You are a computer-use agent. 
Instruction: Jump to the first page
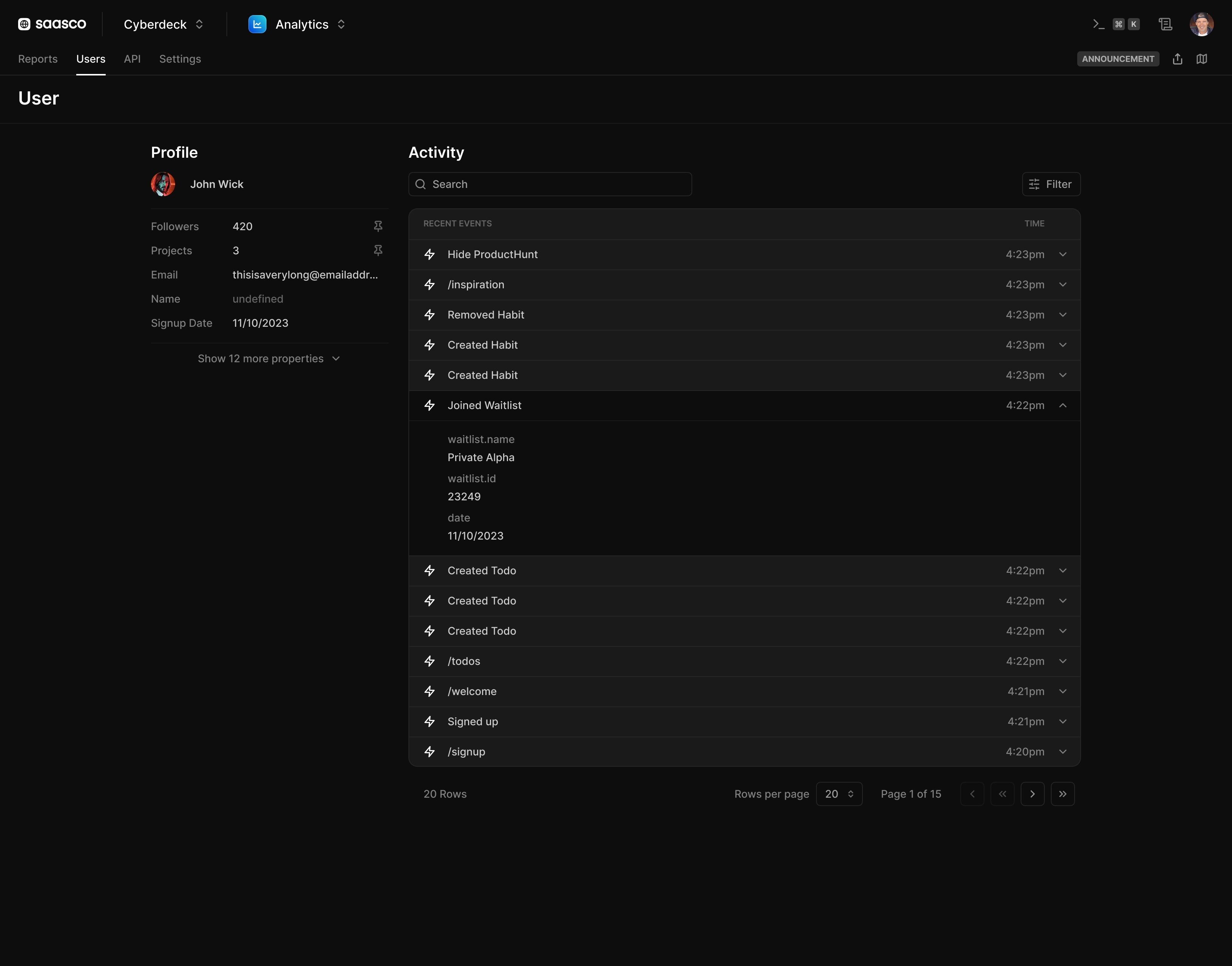[1003, 794]
